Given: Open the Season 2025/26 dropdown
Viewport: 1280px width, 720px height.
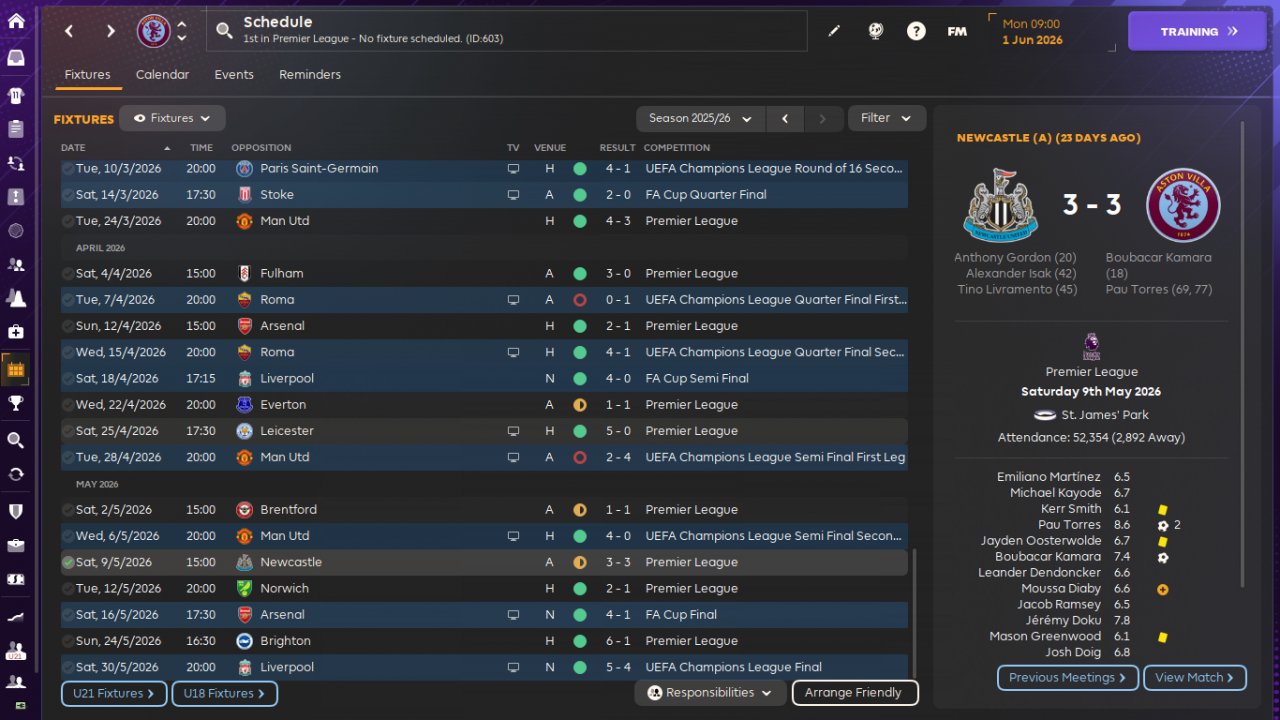Looking at the screenshot, I should (701, 118).
